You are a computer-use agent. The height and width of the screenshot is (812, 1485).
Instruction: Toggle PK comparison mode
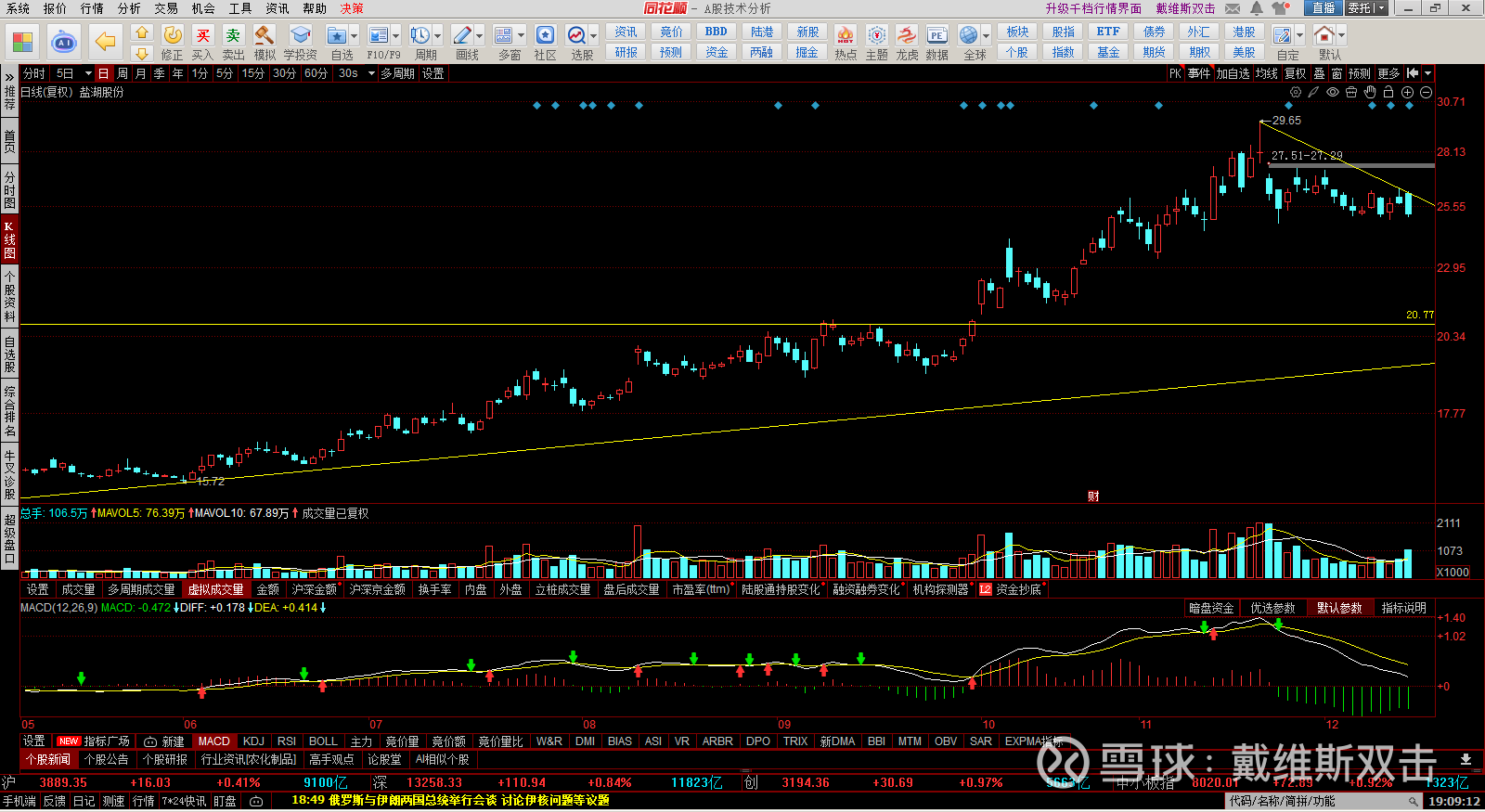1175,73
